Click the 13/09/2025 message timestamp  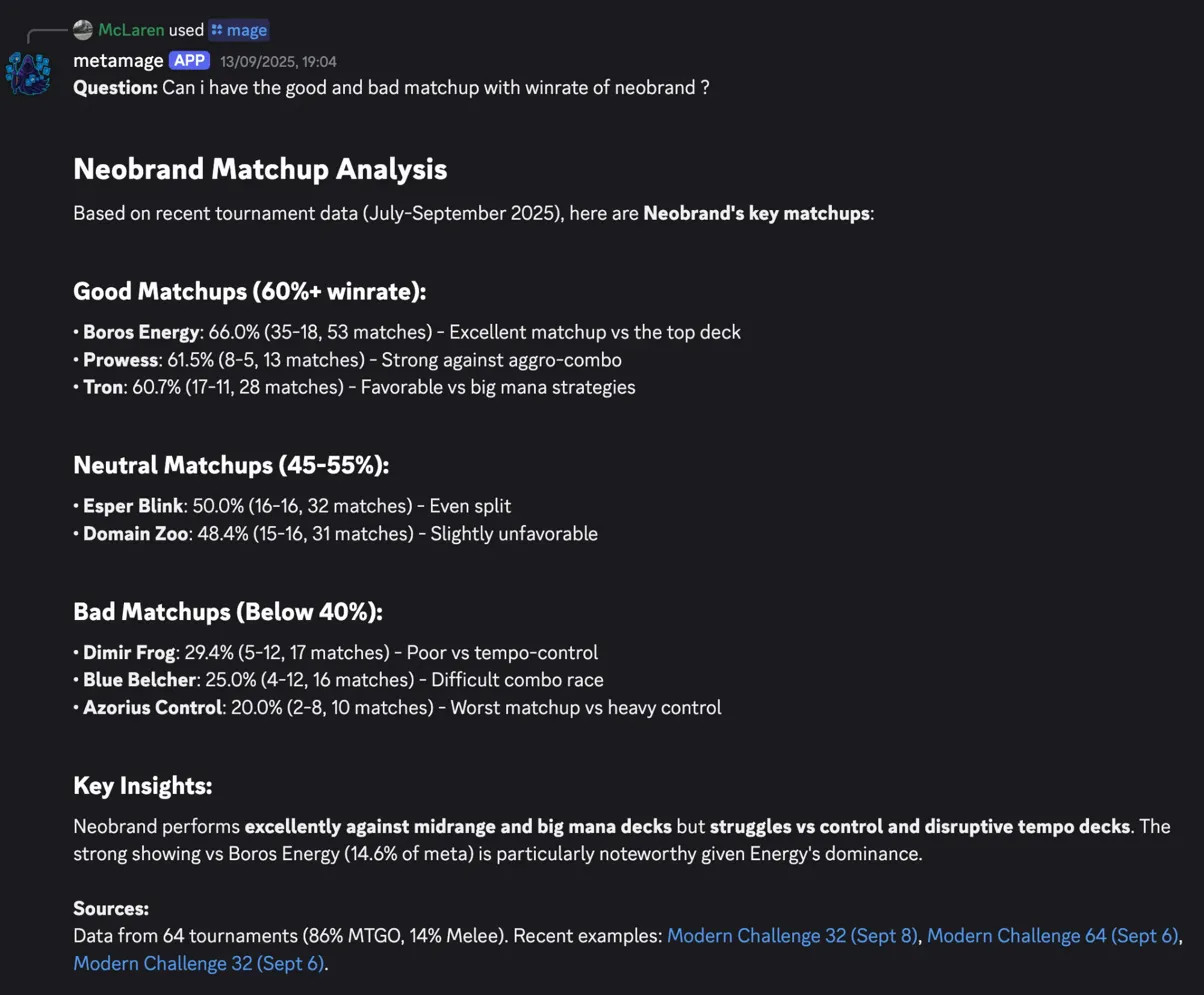click(x=279, y=61)
